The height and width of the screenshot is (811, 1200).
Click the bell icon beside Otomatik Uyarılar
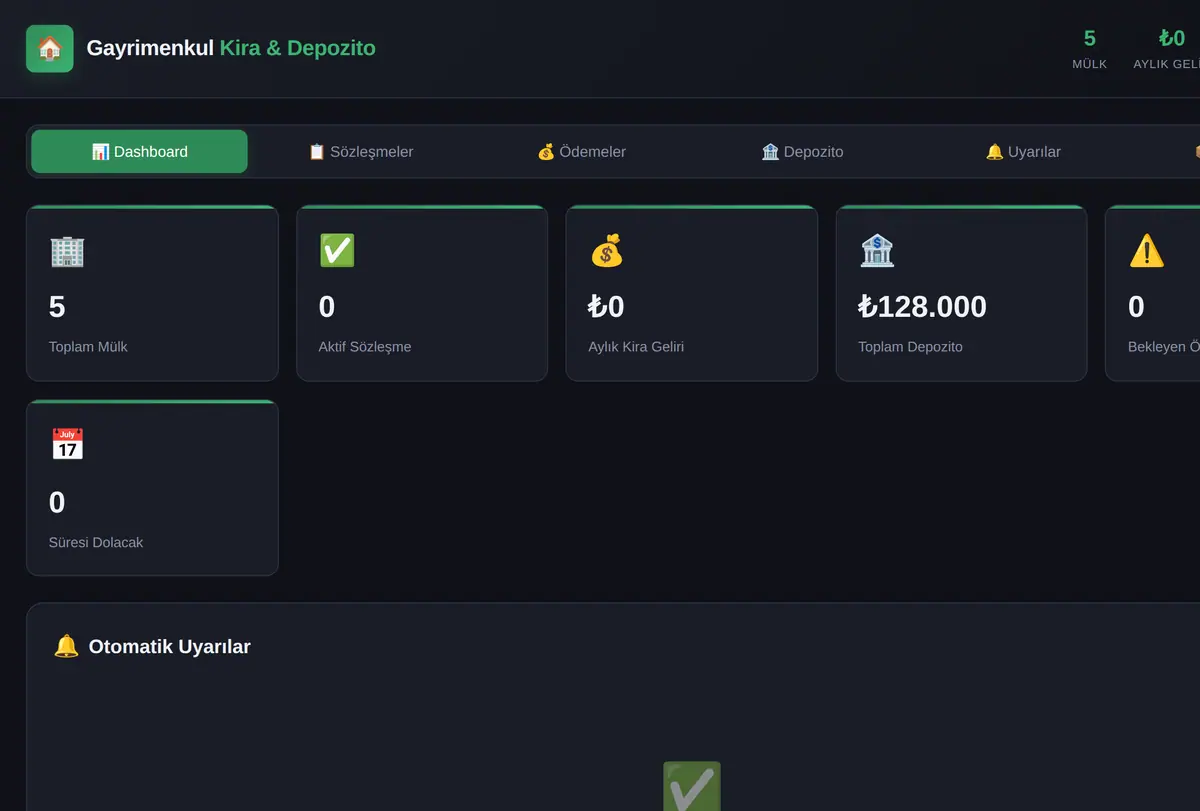click(x=66, y=646)
